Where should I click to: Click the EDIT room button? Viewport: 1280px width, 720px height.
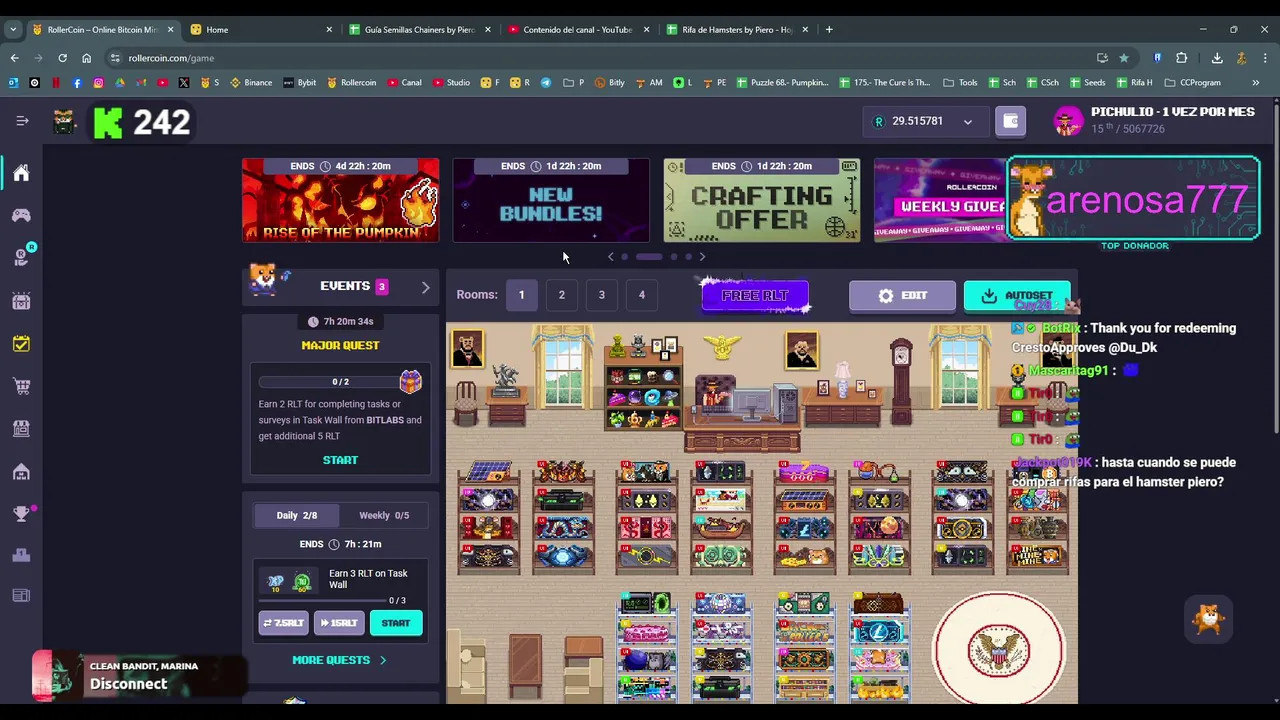point(902,296)
